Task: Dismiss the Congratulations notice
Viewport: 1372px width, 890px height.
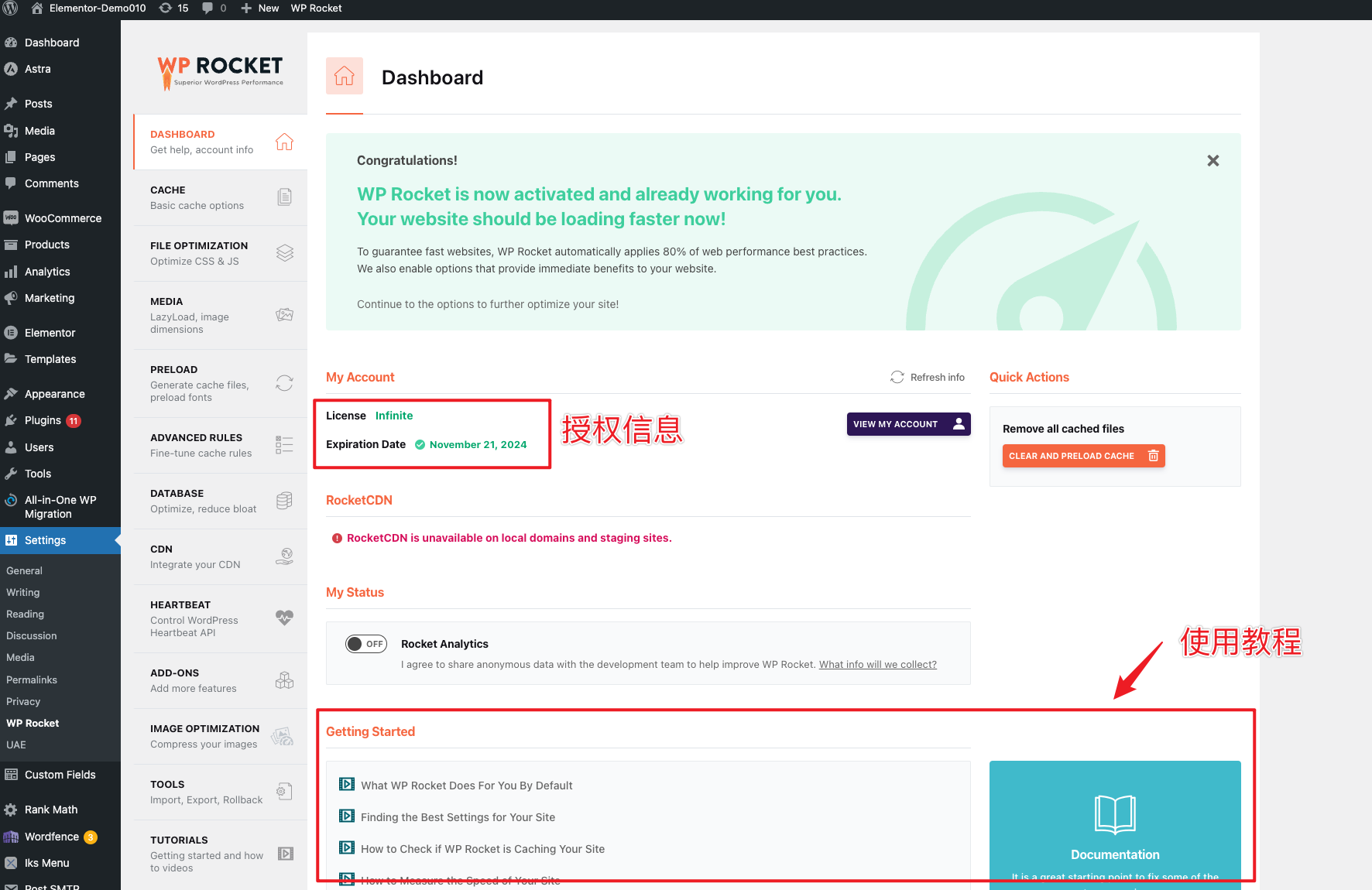Action: (x=1213, y=160)
